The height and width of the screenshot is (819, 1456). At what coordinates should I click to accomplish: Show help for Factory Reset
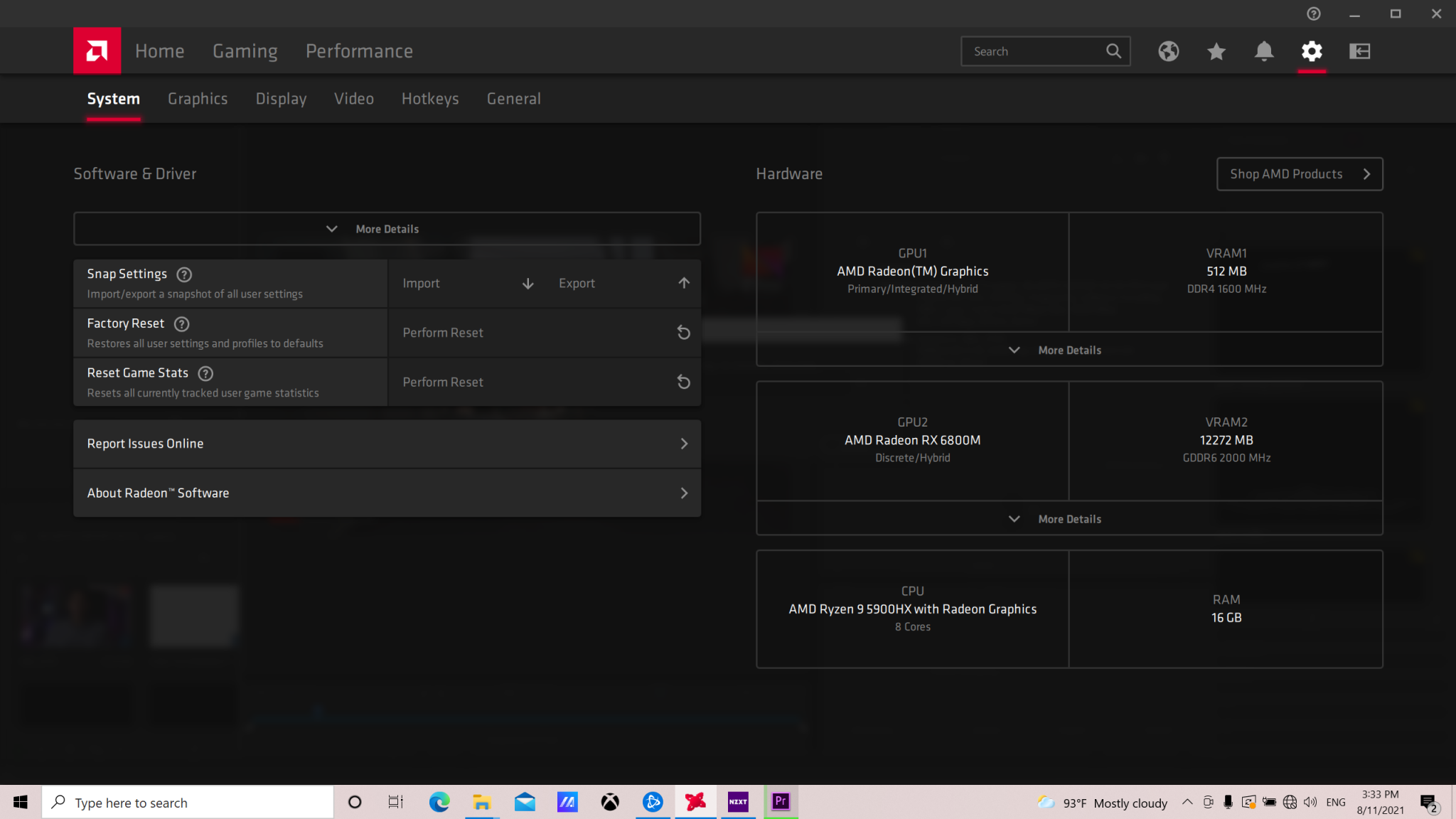click(x=182, y=324)
